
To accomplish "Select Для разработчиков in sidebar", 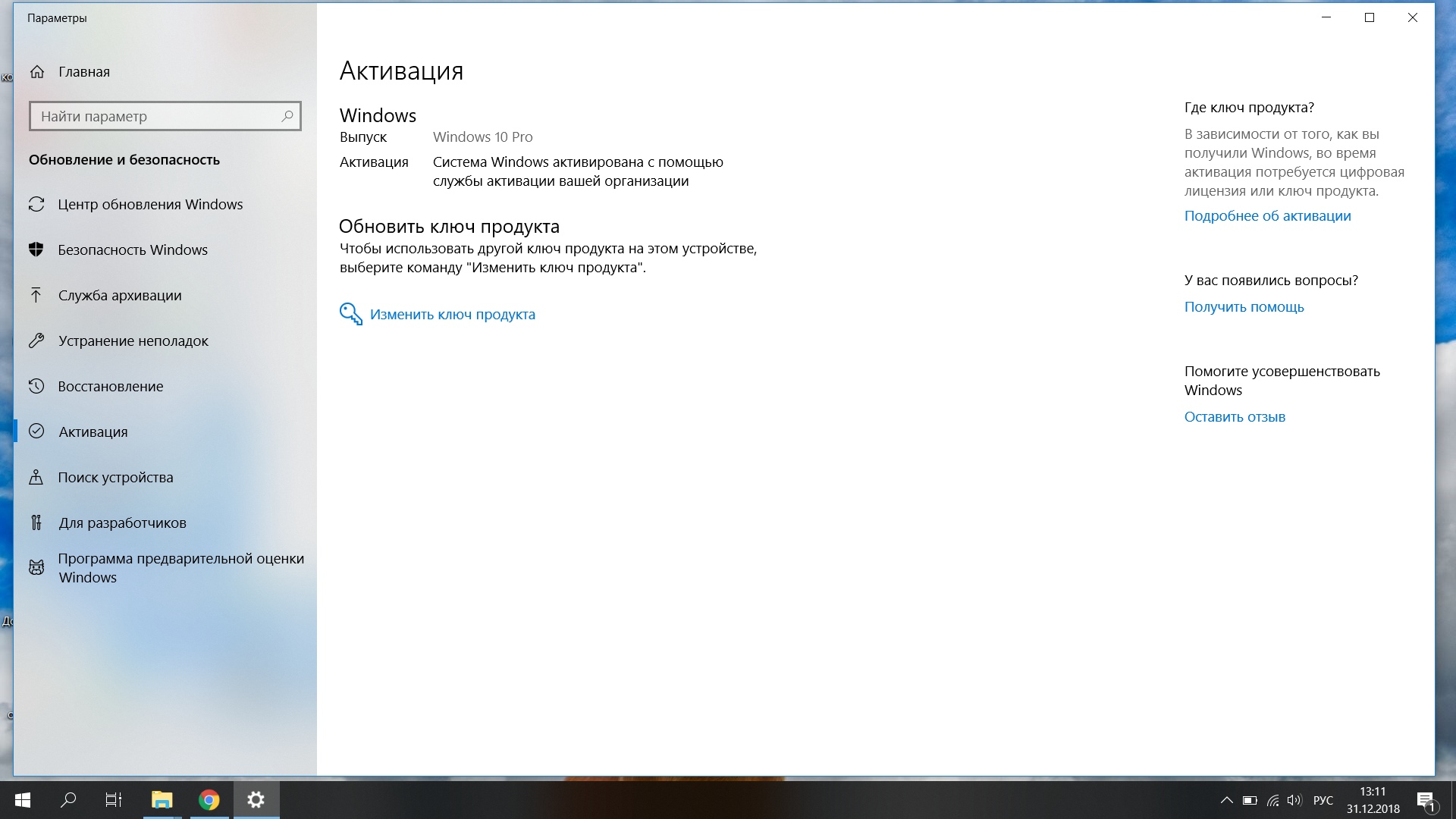I will point(122,522).
